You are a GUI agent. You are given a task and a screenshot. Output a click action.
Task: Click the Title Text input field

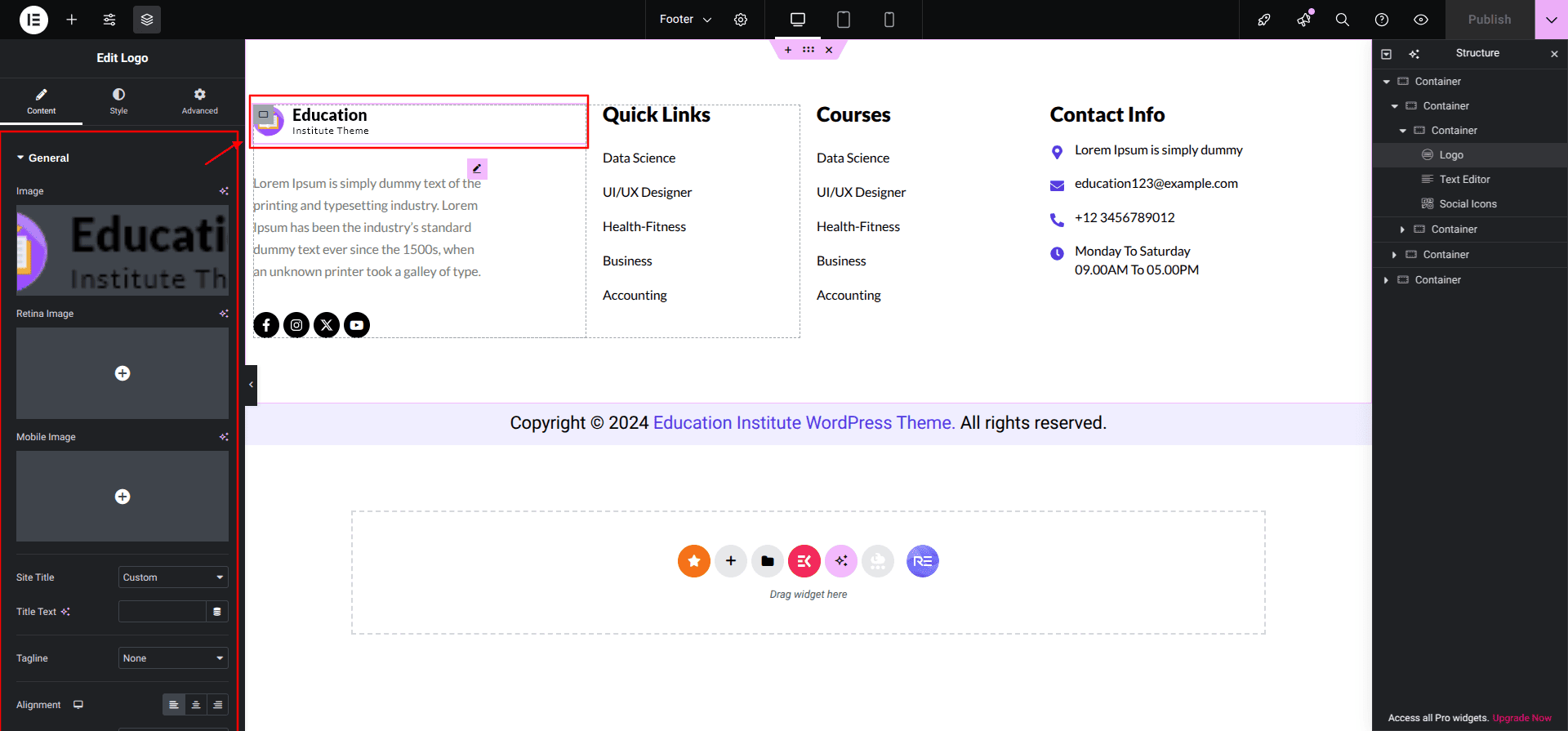(x=162, y=612)
